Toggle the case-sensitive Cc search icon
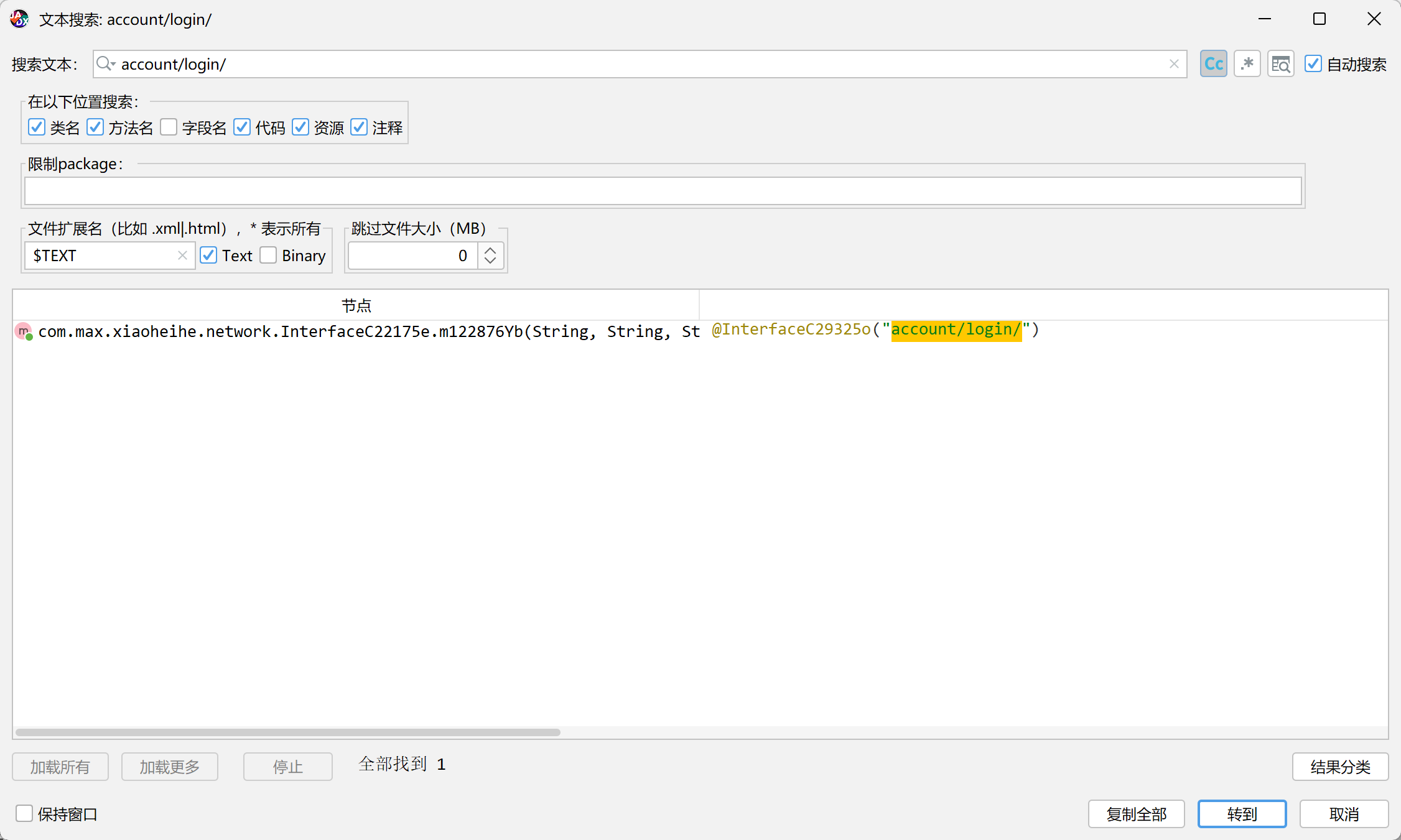This screenshot has height=840, width=1401. click(1213, 64)
